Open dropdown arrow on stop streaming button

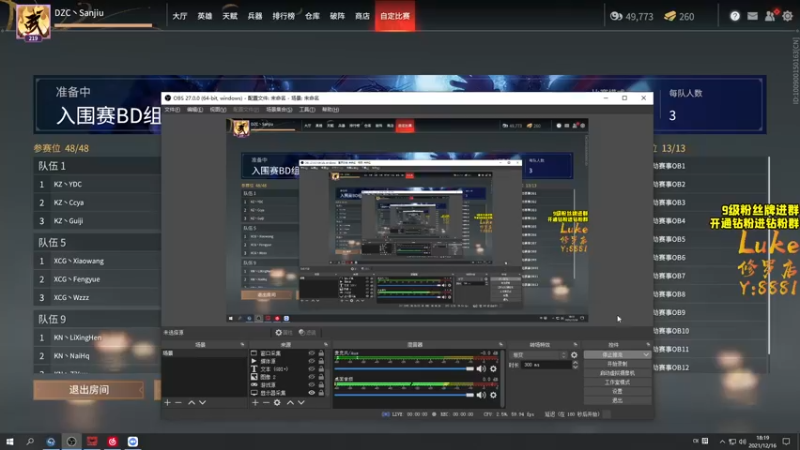[646, 355]
